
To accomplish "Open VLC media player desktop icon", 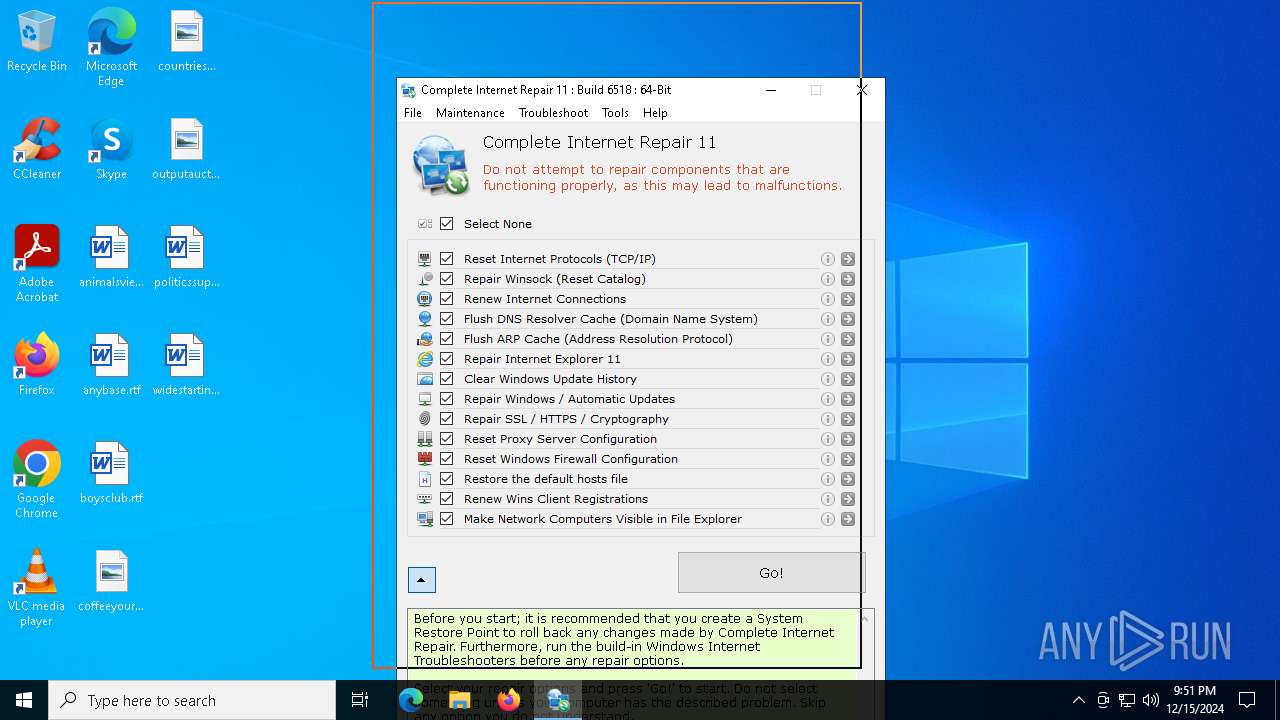I will pyautogui.click(x=36, y=588).
